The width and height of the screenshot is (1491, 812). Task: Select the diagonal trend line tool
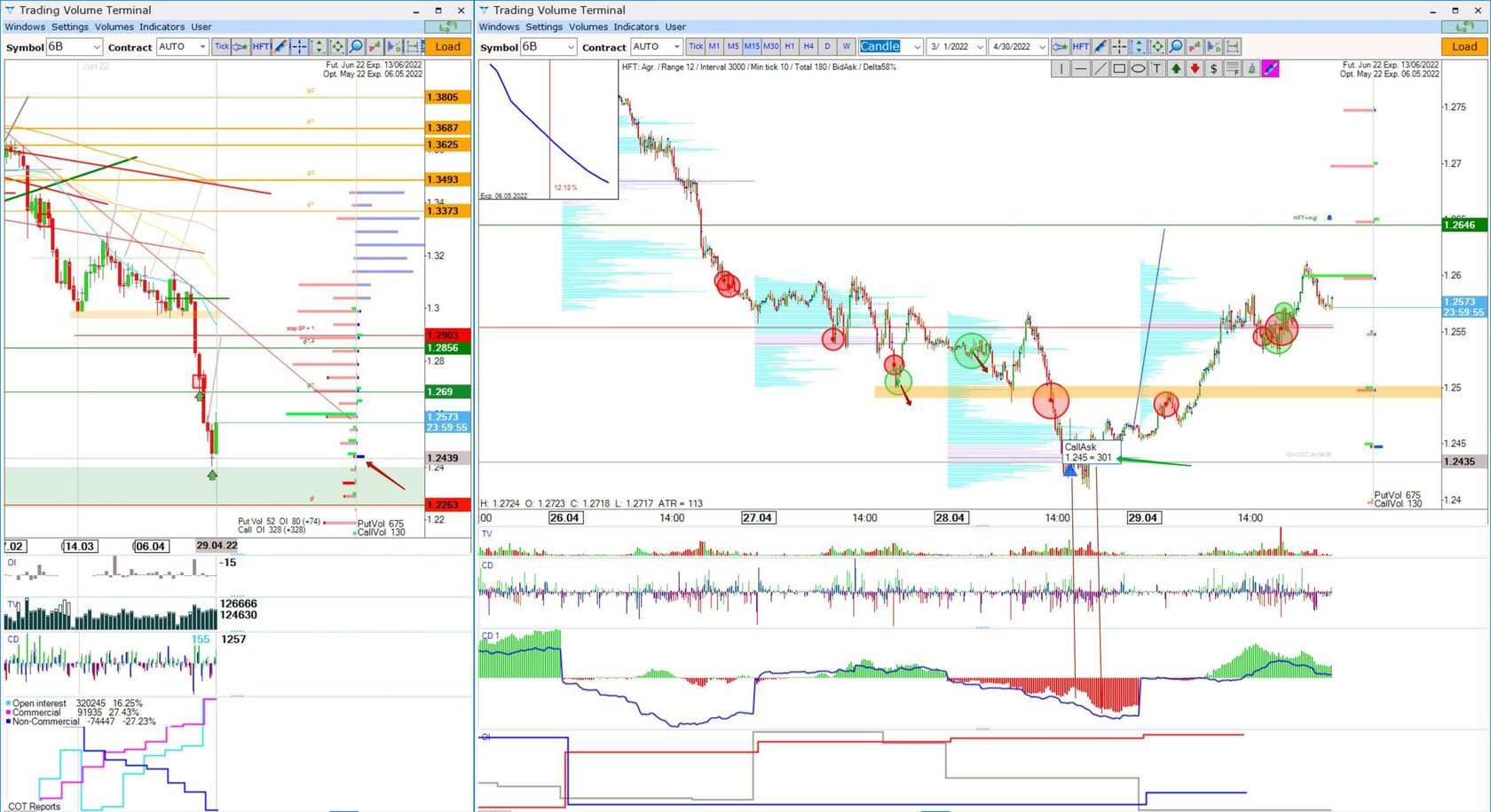point(1100,68)
